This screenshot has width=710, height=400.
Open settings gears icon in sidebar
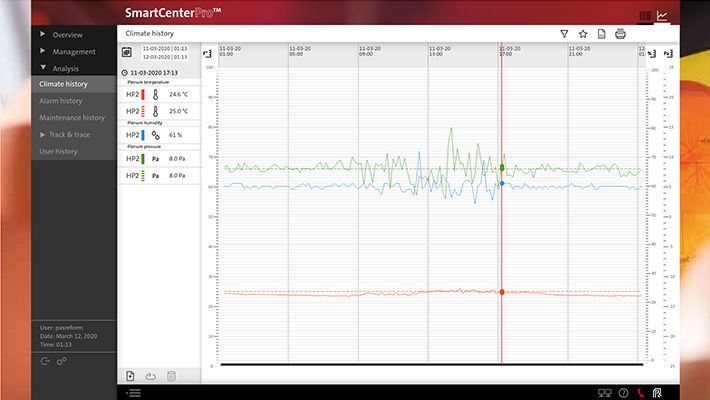(x=62, y=361)
